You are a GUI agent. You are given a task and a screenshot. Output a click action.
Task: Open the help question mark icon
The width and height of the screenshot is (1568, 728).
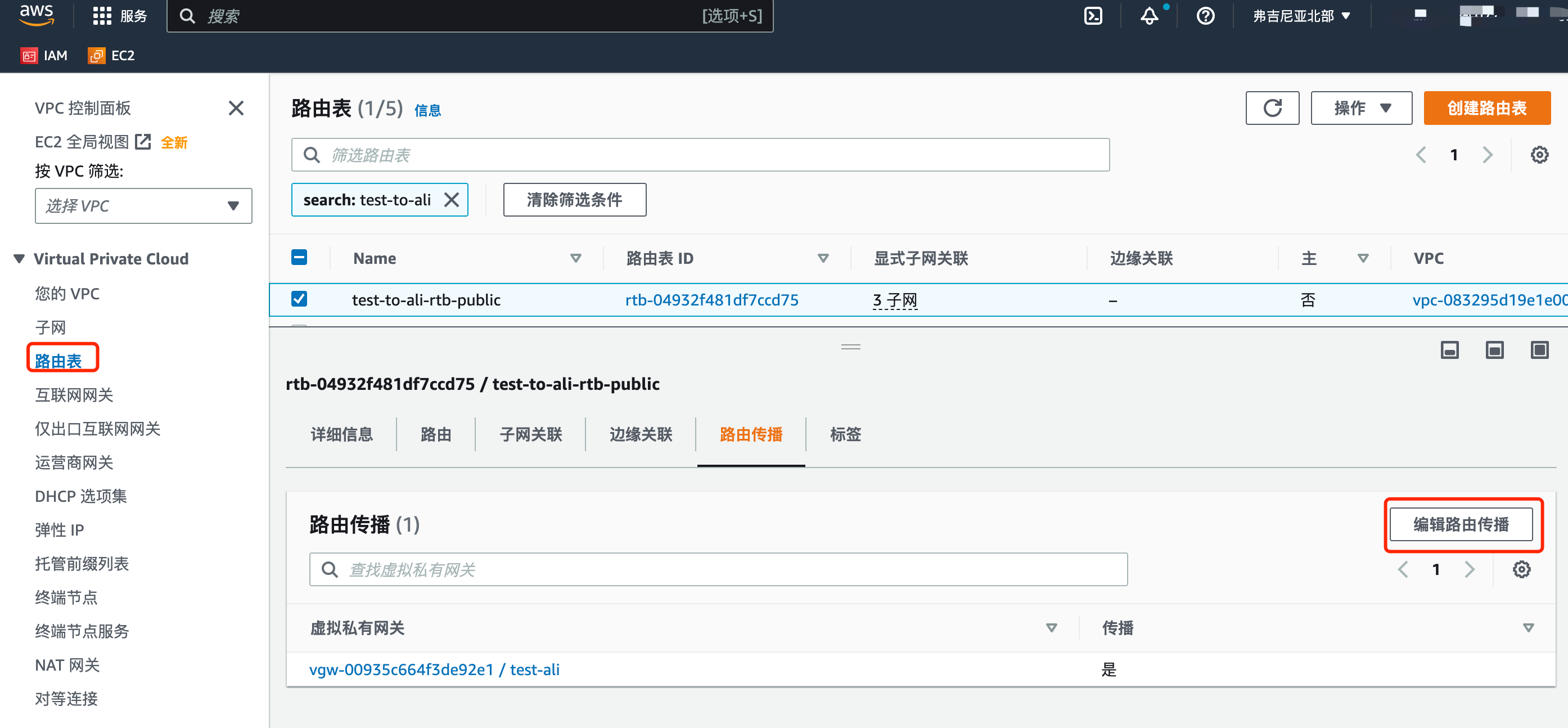coord(1205,16)
